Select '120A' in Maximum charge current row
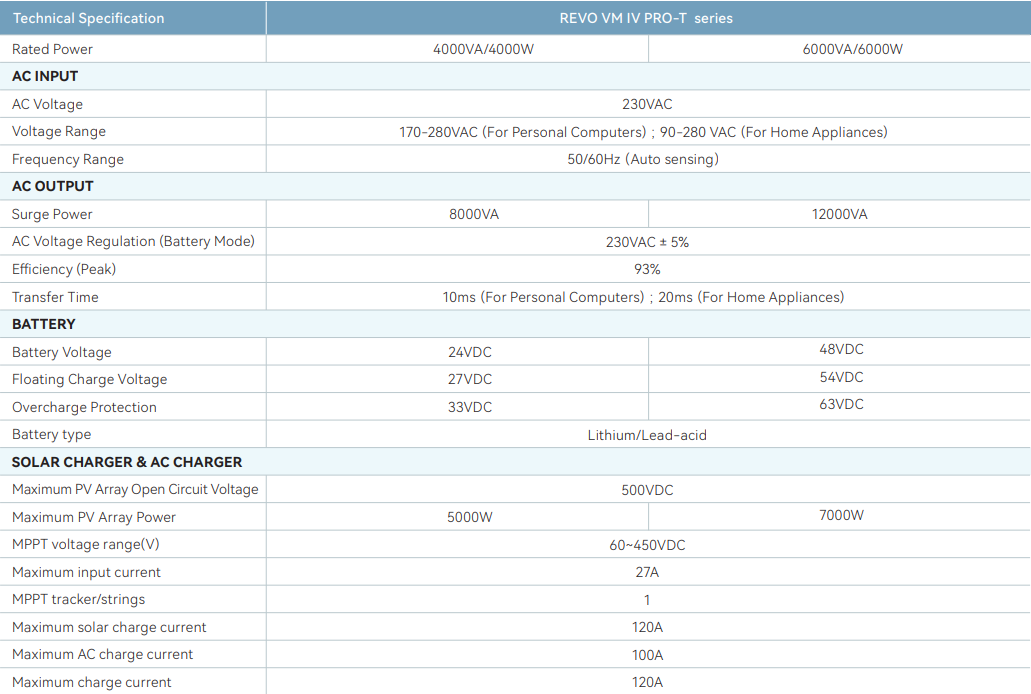 tap(647, 683)
